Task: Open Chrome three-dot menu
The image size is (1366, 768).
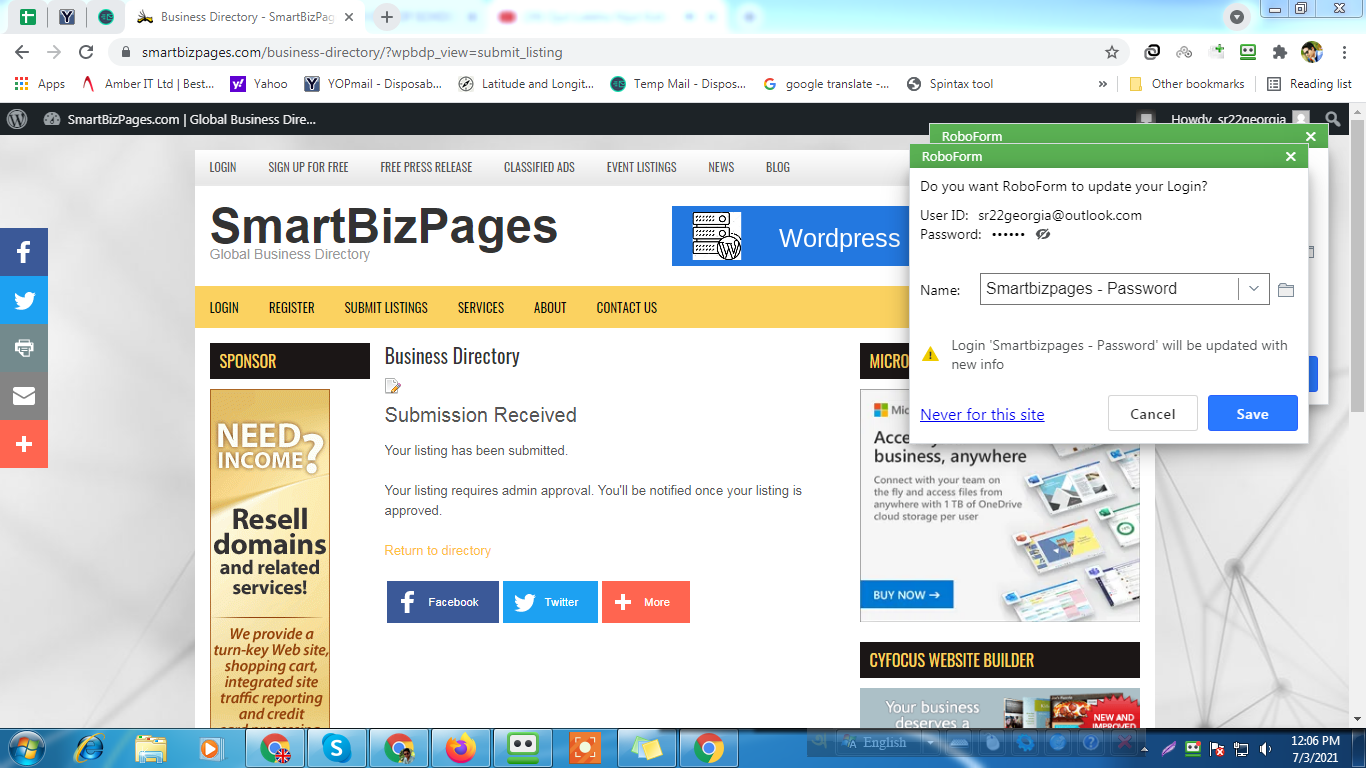Action: (x=1342, y=52)
